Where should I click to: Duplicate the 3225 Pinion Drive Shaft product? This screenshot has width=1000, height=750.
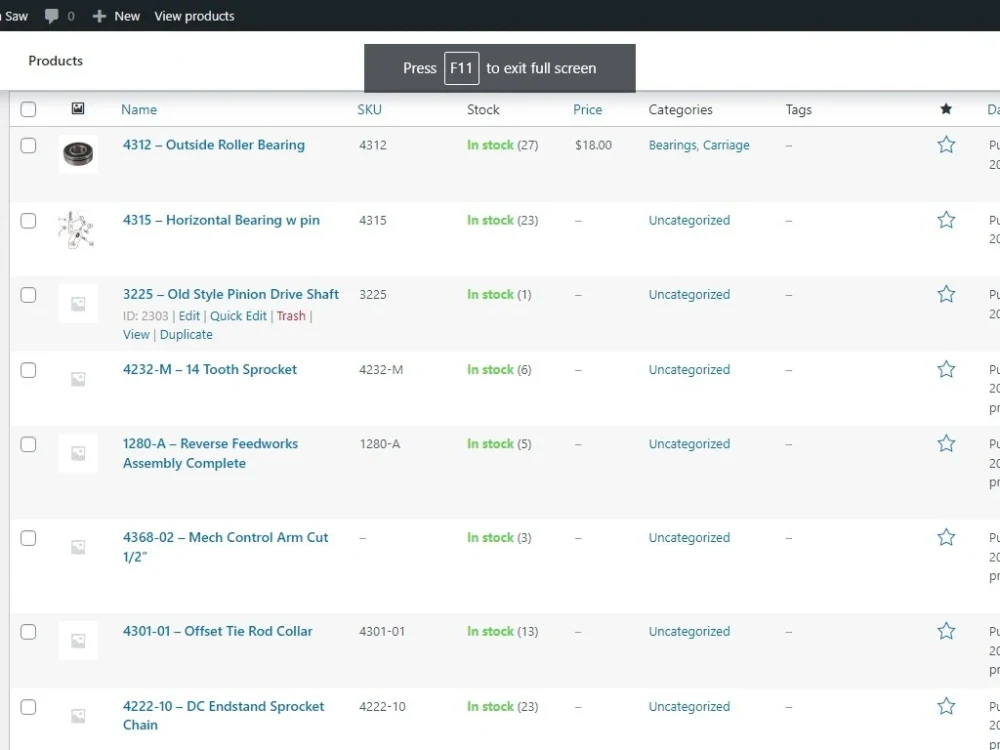pyautogui.click(x=186, y=334)
